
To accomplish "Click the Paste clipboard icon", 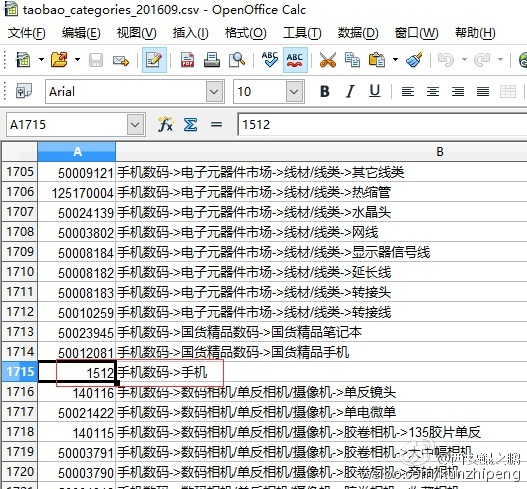I will [377, 60].
